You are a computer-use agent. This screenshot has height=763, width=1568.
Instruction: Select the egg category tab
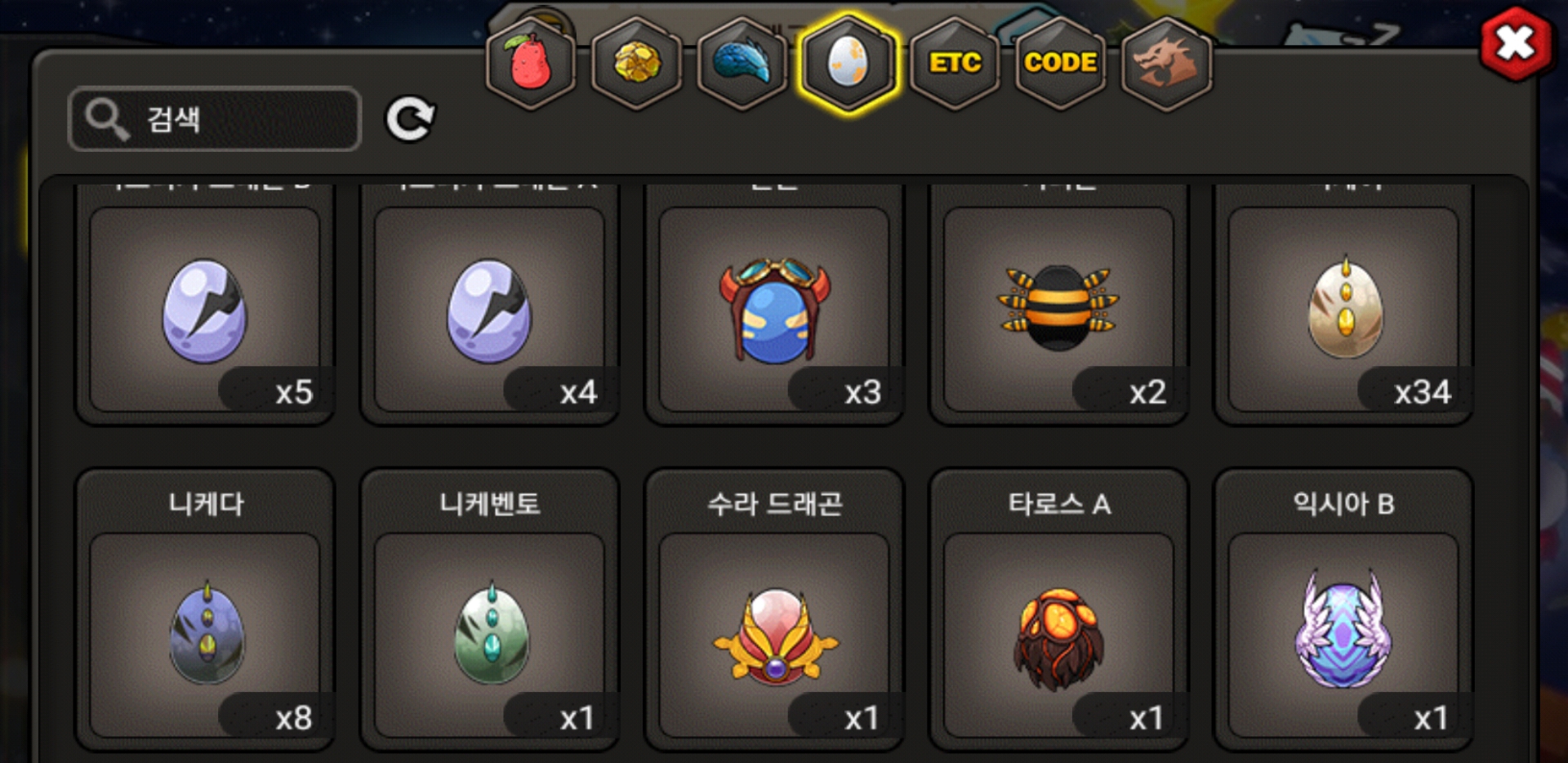[849, 63]
